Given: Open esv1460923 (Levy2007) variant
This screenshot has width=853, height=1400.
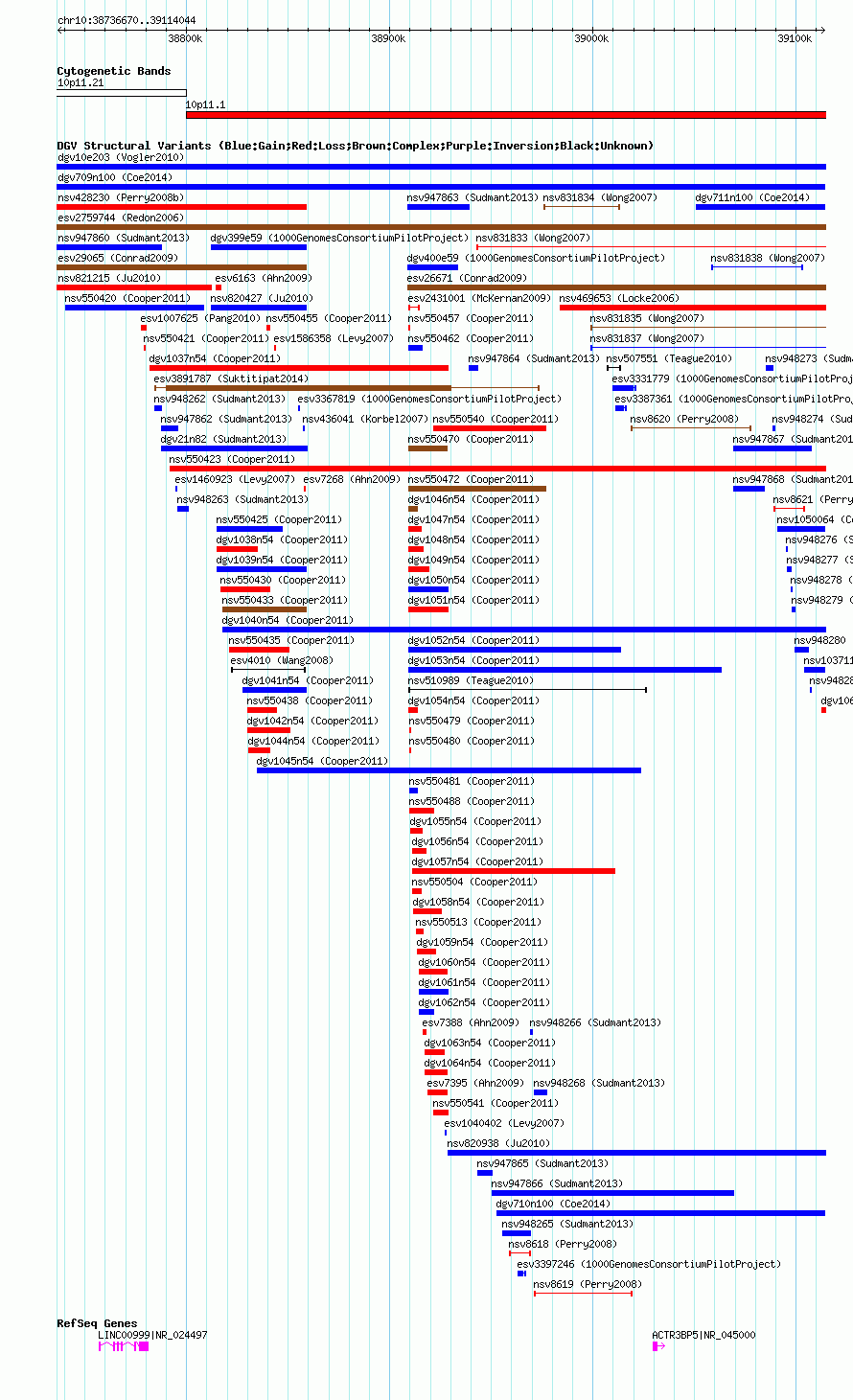Looking at the screenshot, I should pos(235,479).
